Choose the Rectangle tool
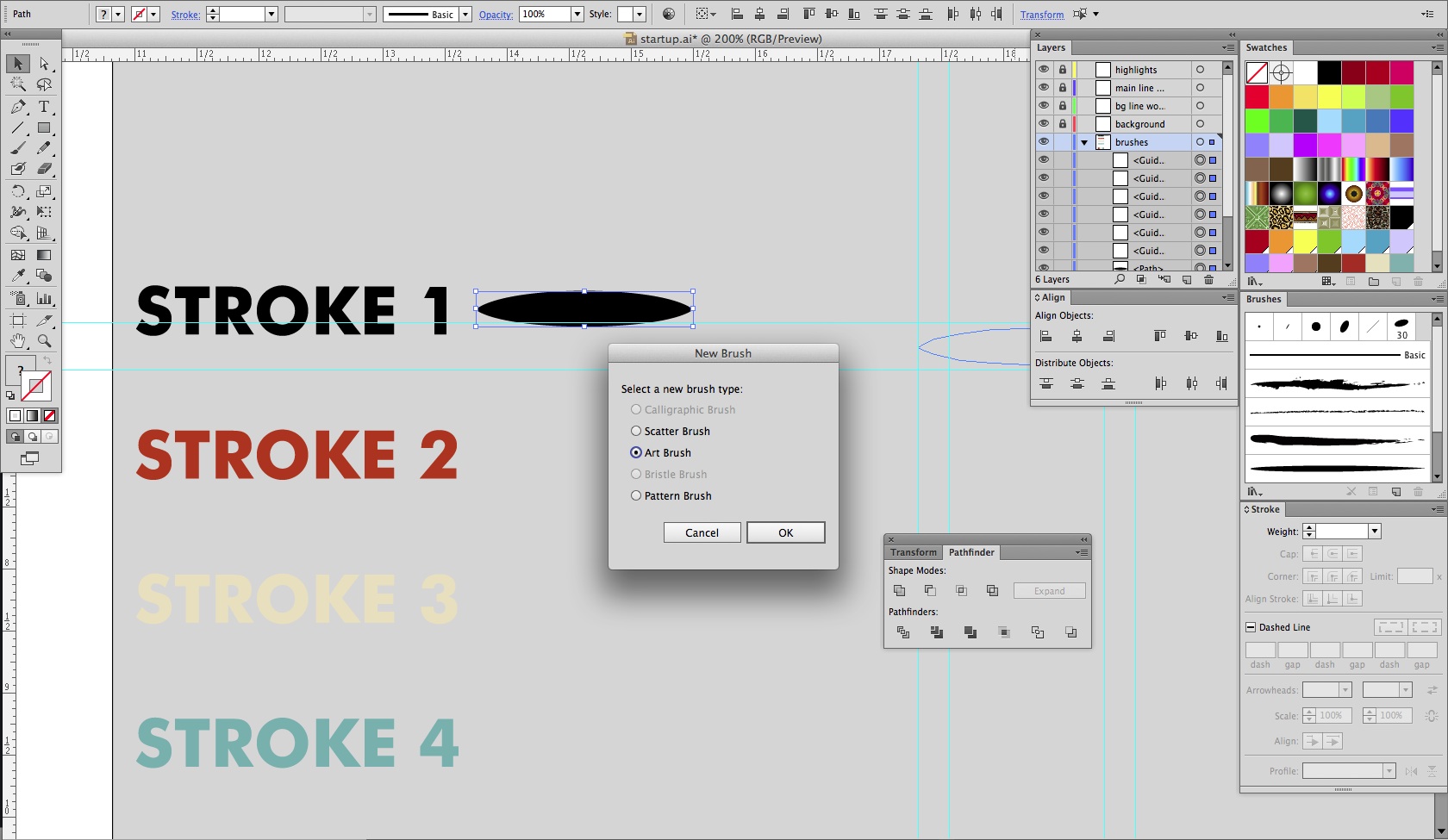 [x=44, y=128]
